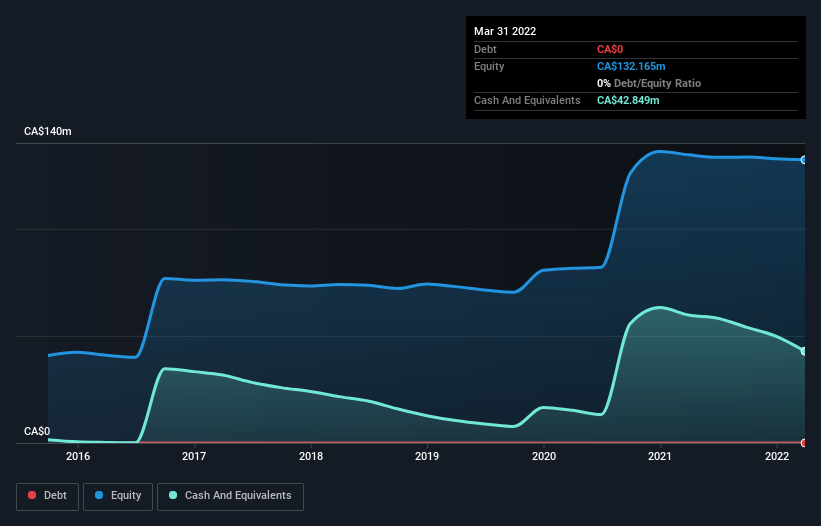
Task: Click the Equity label in the tooltip
Action: coord(489,66)
